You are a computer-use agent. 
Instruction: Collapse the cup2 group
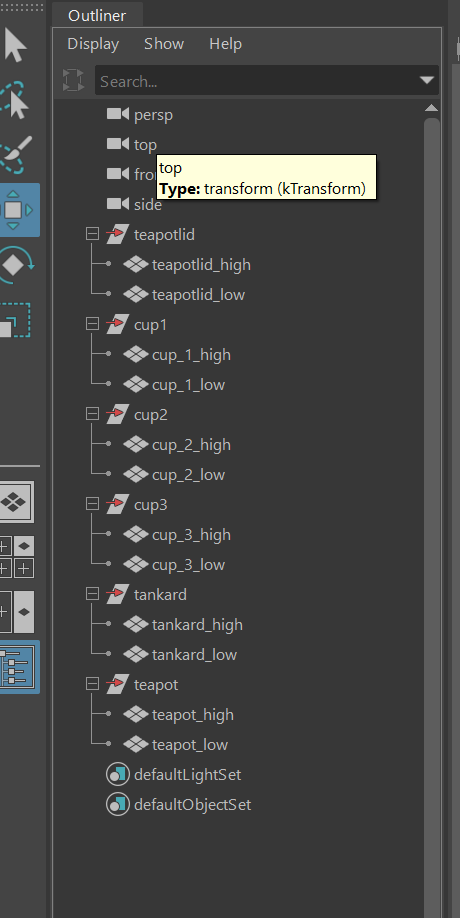92,414
